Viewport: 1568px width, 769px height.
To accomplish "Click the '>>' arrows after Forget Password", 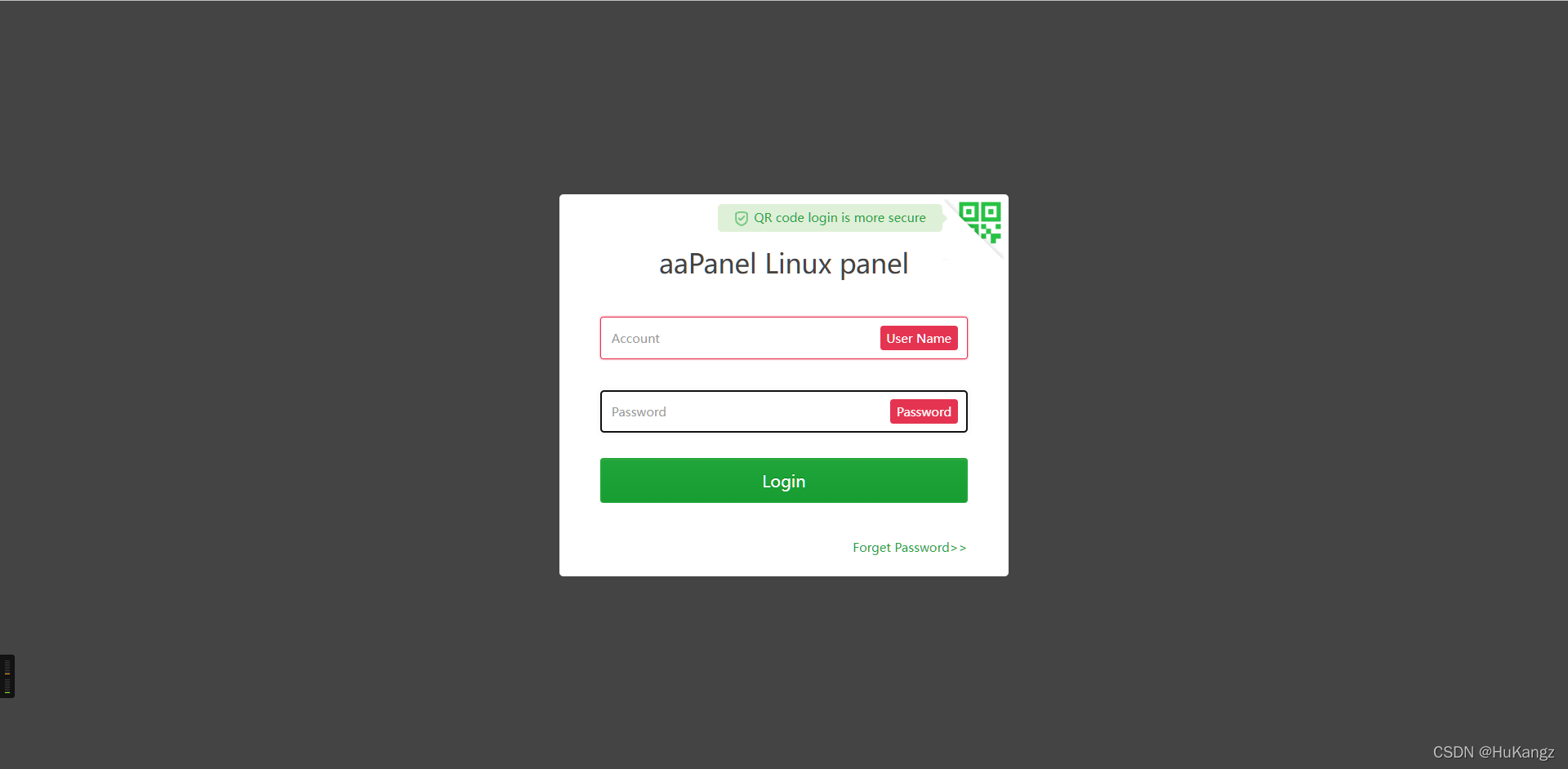I will coord(959,548).
